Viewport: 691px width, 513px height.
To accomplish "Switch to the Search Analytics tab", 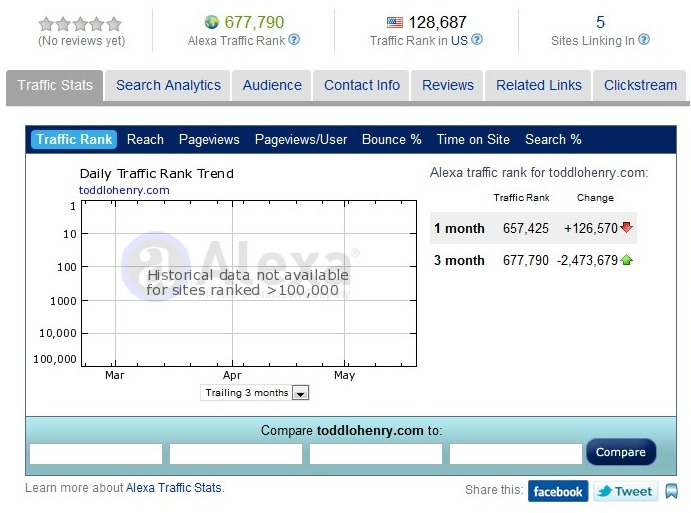I will (x=168, y=85).
